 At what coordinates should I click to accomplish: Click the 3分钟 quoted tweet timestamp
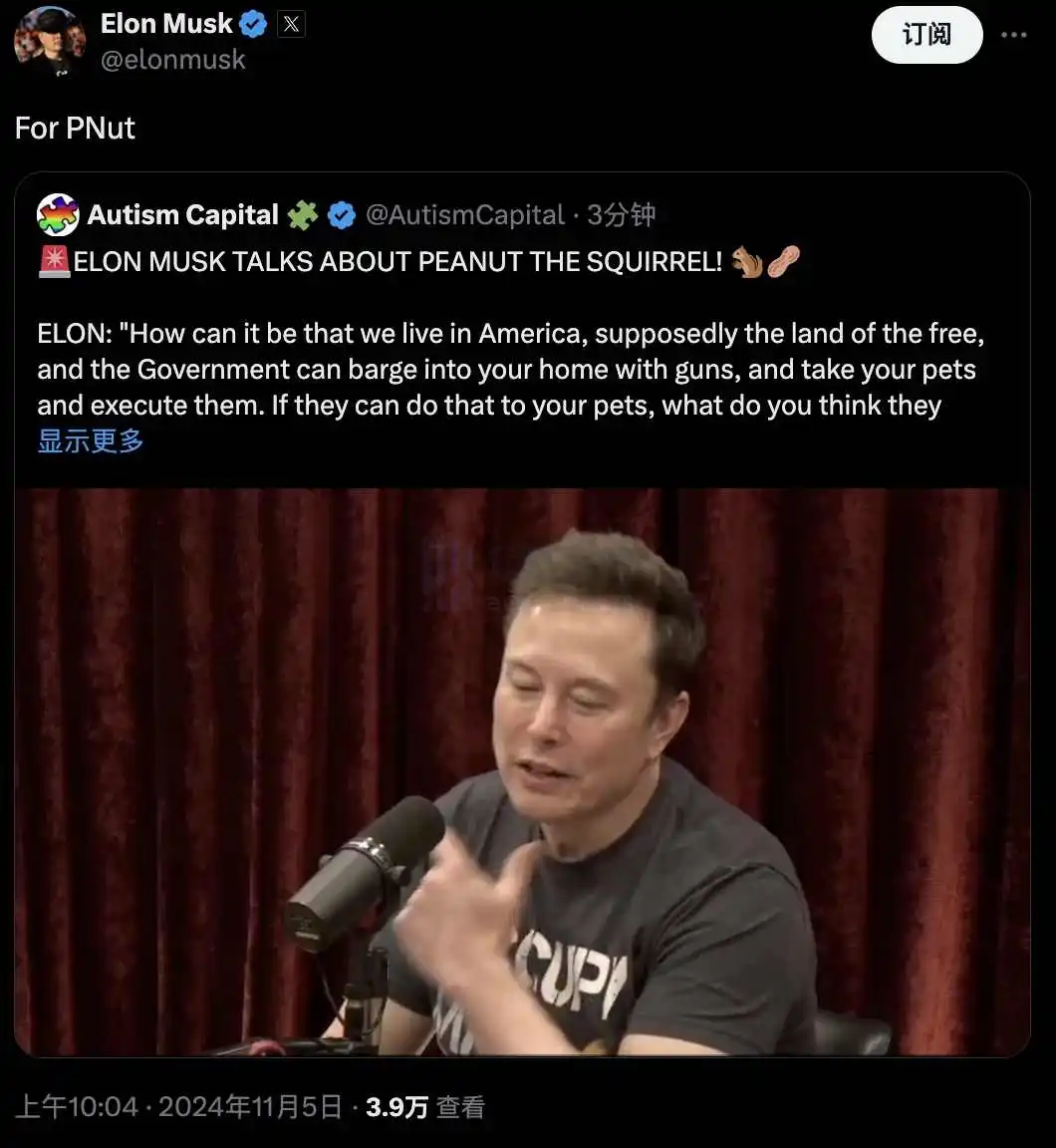pos(622,215)
